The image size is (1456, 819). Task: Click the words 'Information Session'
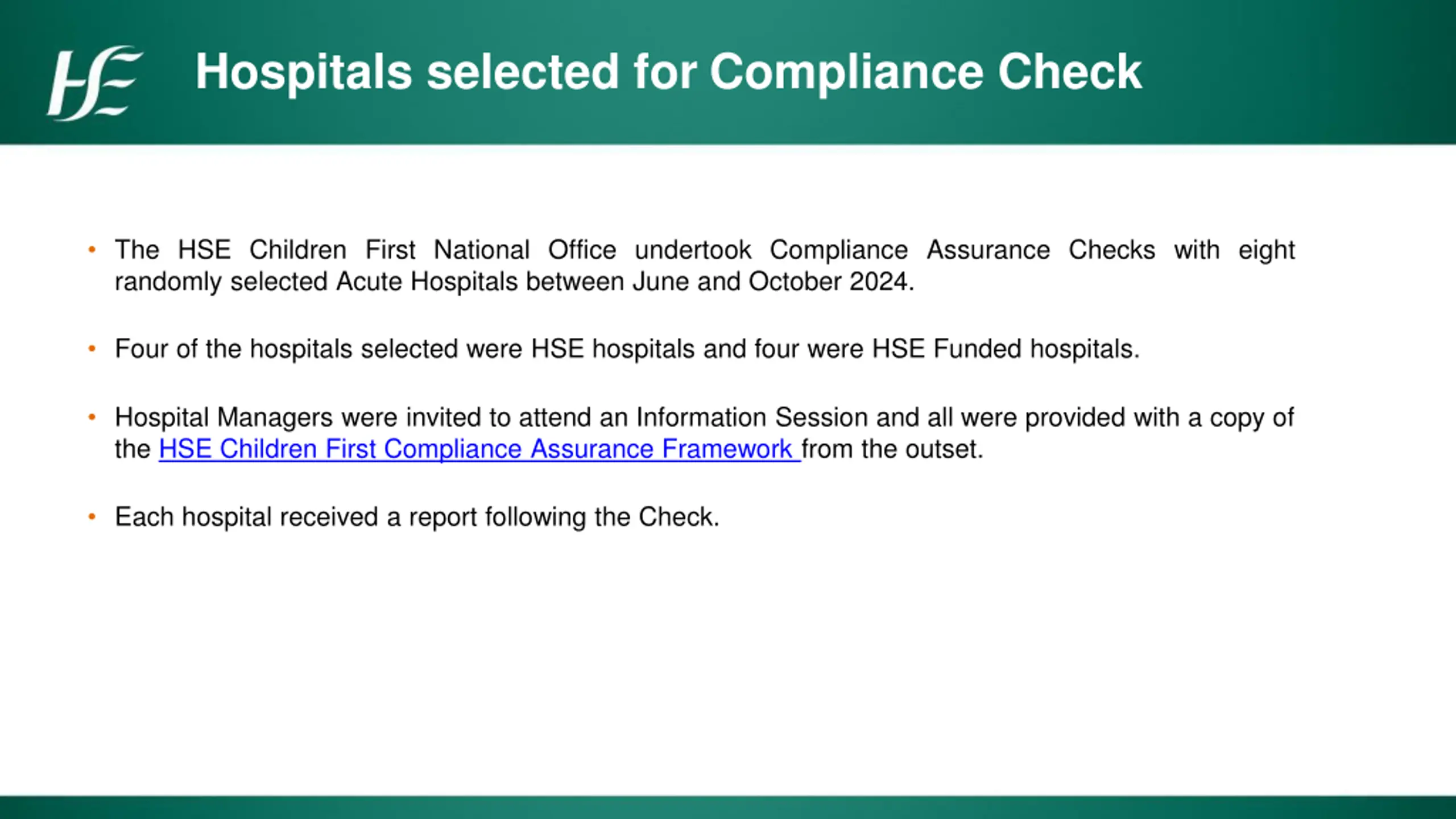[751, 417]
